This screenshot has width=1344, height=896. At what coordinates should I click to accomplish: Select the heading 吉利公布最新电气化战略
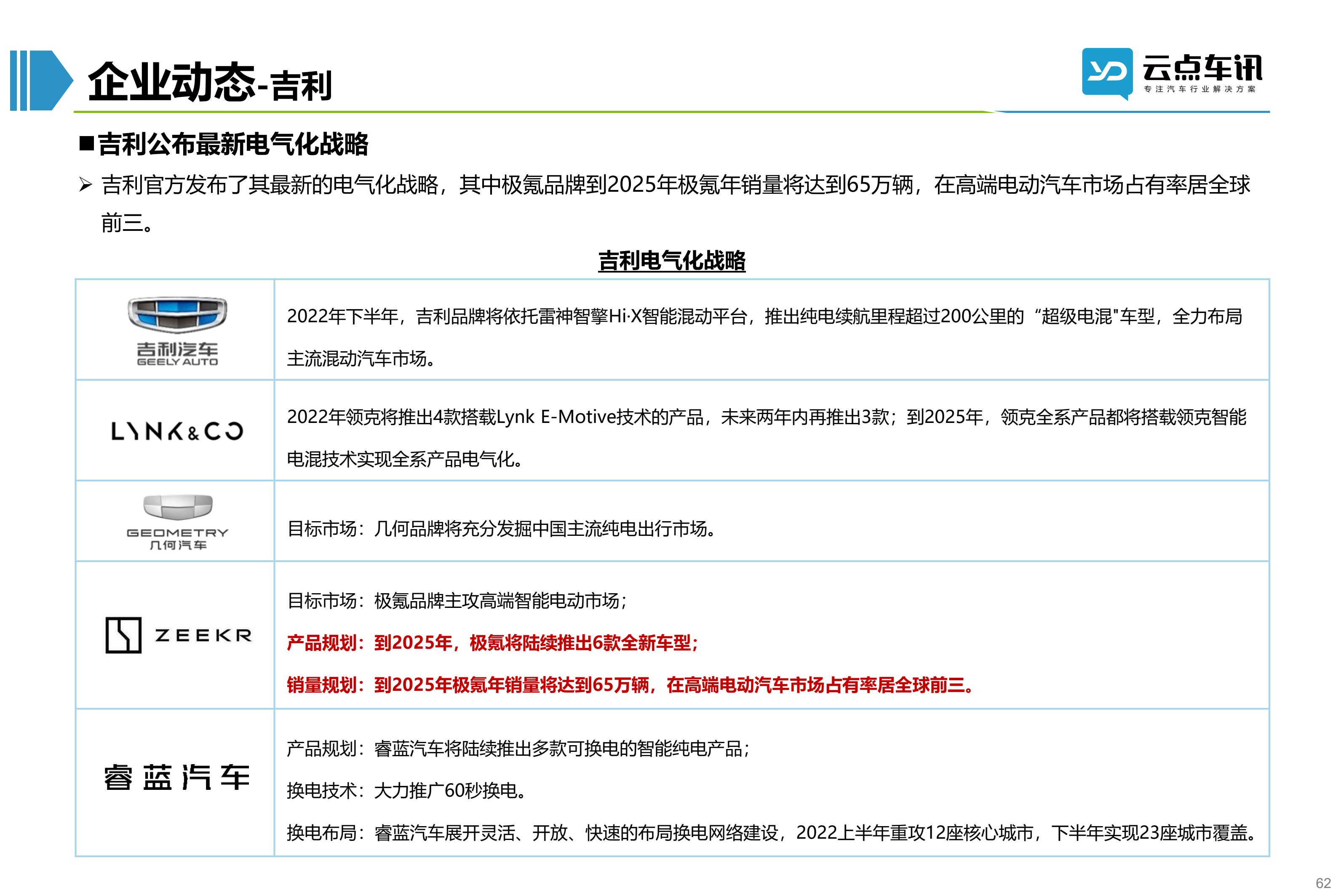tap(233, 144)
